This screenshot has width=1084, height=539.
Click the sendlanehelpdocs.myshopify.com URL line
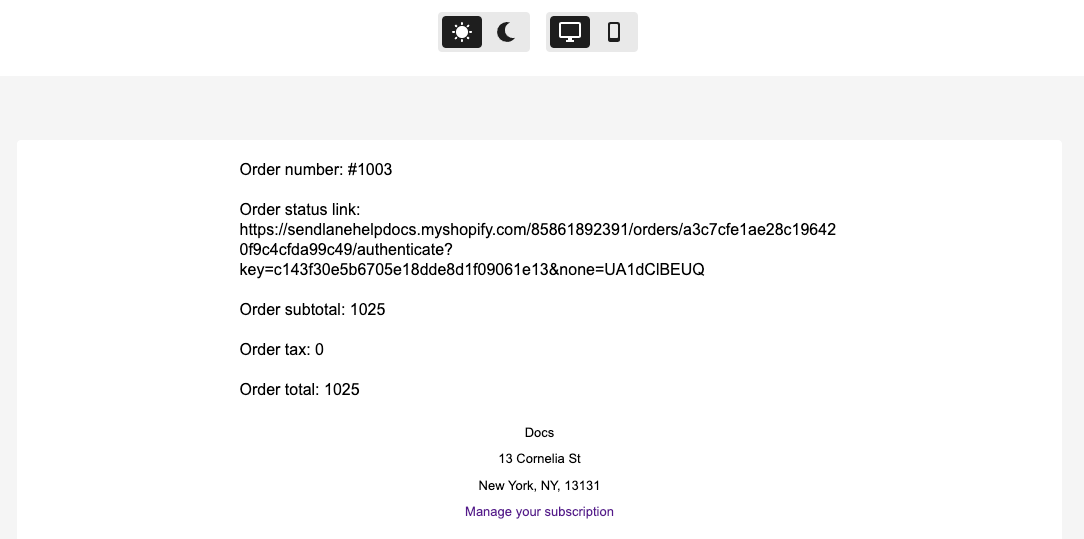[537, 230]
